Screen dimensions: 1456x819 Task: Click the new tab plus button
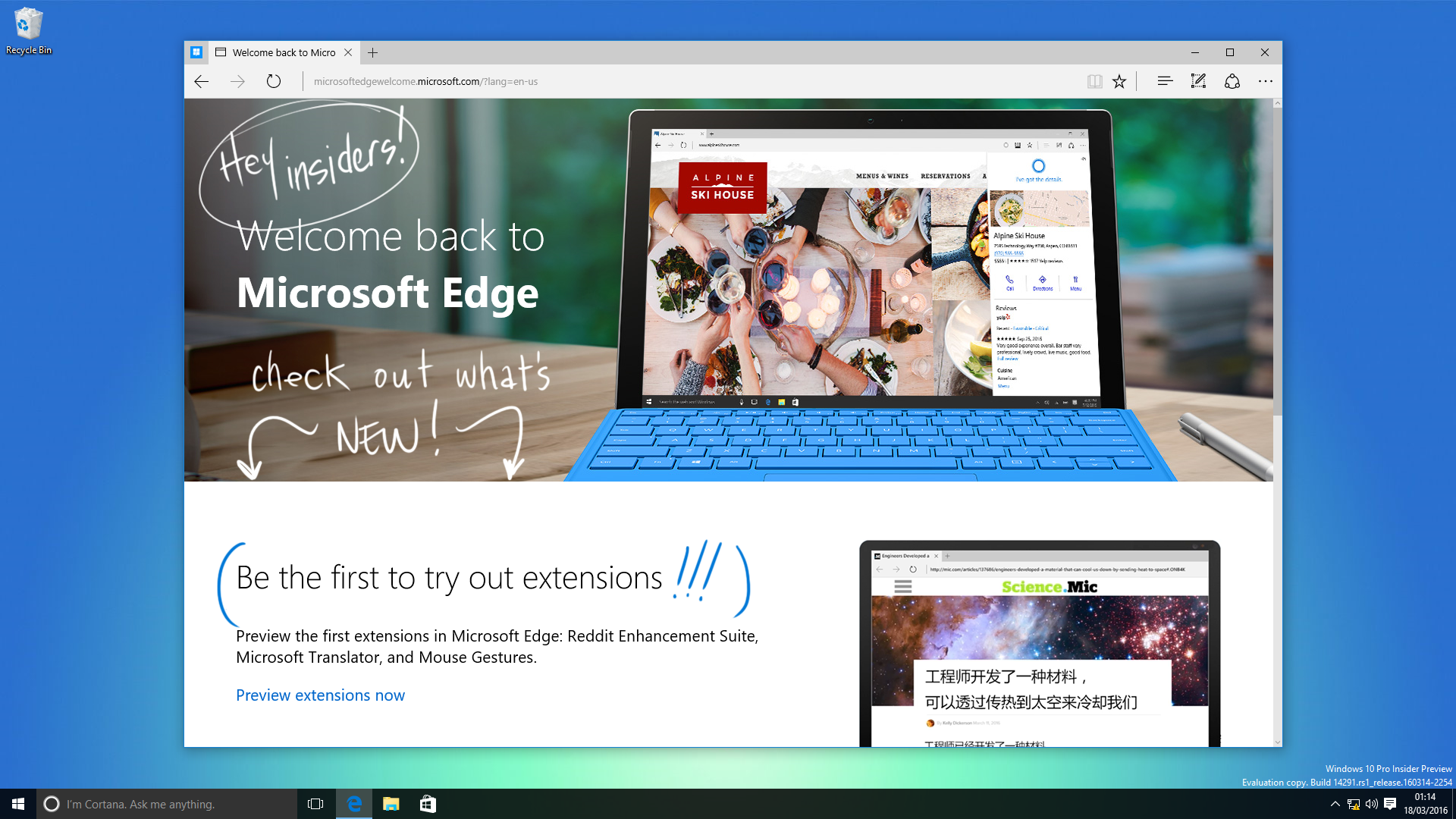[373, 52]
